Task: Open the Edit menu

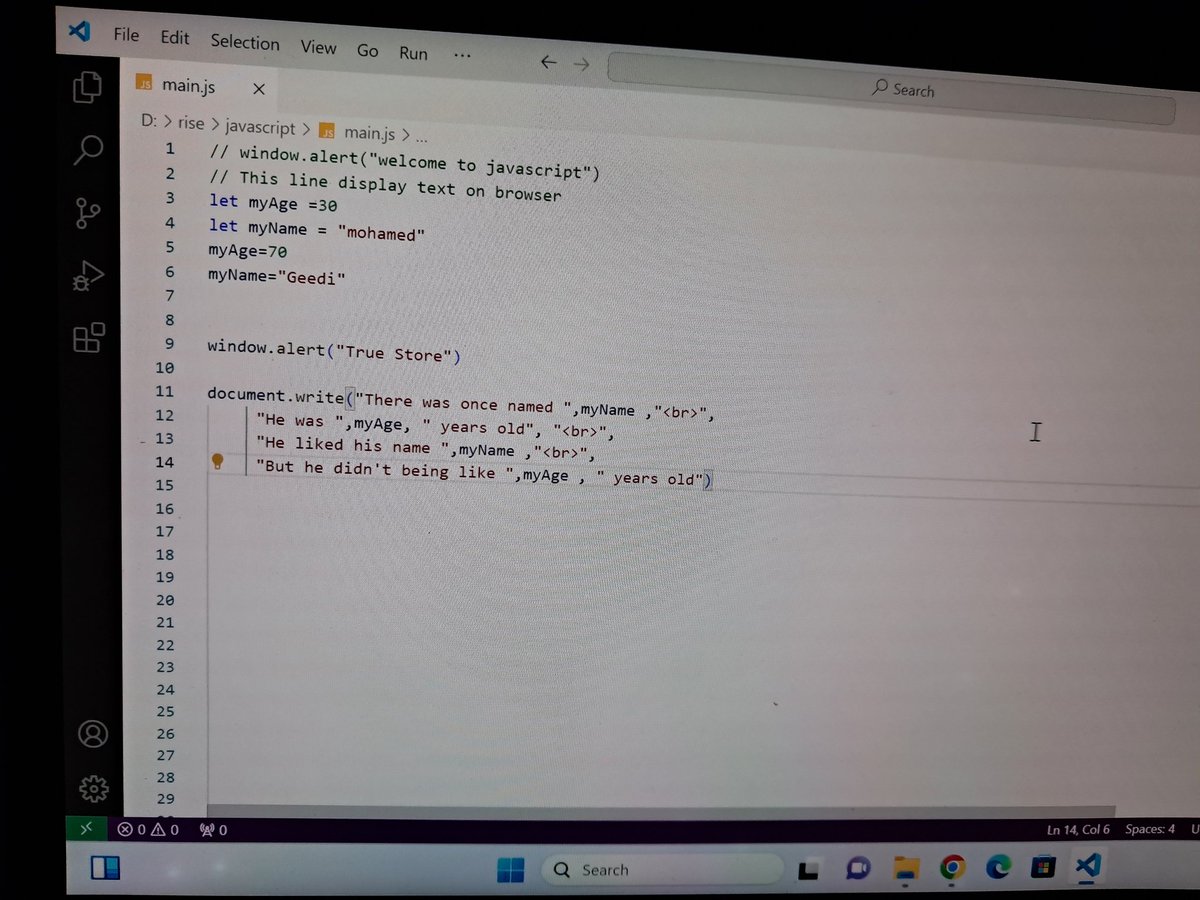Action: pos(174,38)
